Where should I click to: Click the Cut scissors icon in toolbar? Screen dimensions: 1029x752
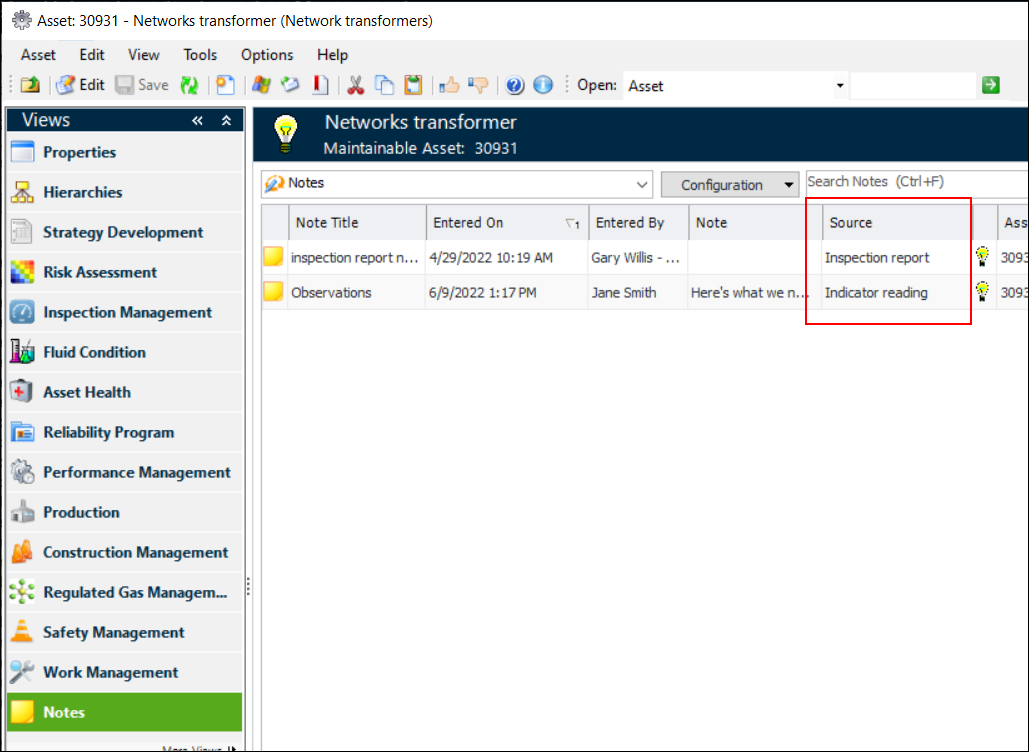[x=355, y=85]
